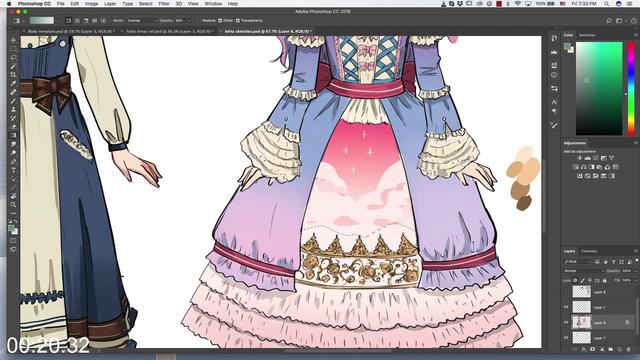Toggle lock all padlock icon

click(604, 280)
